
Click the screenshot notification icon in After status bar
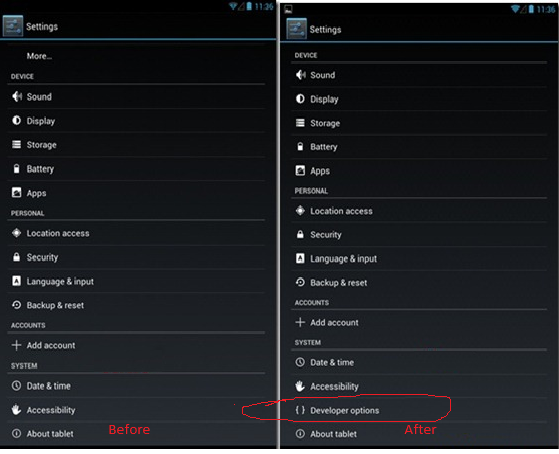pos(288,10)
